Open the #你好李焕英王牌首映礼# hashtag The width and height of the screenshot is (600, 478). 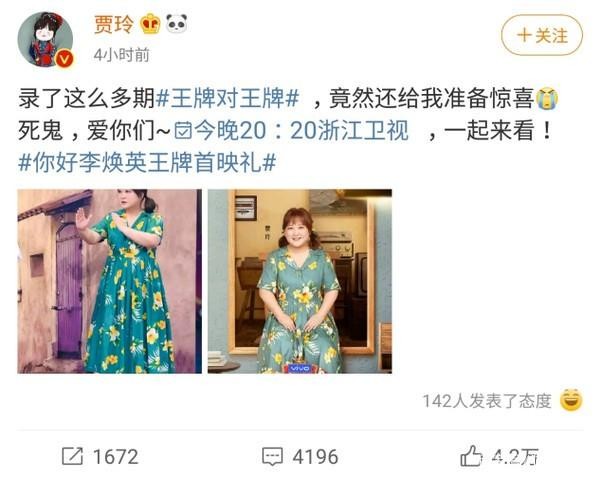pyautogui.click(x=147, y=162)
